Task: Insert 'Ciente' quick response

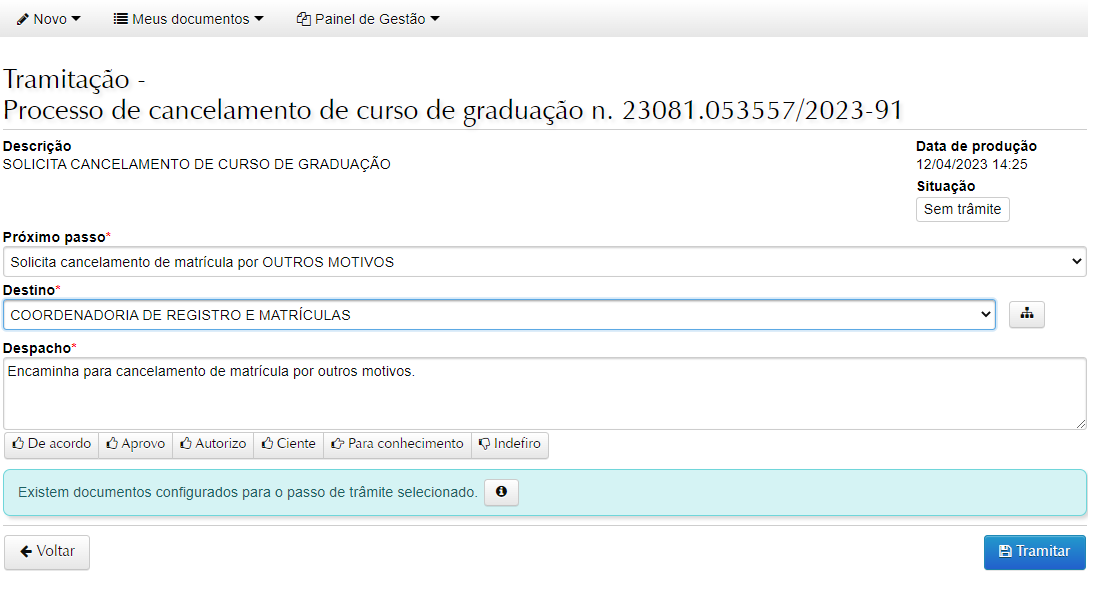Action: (x=288, y=444)
